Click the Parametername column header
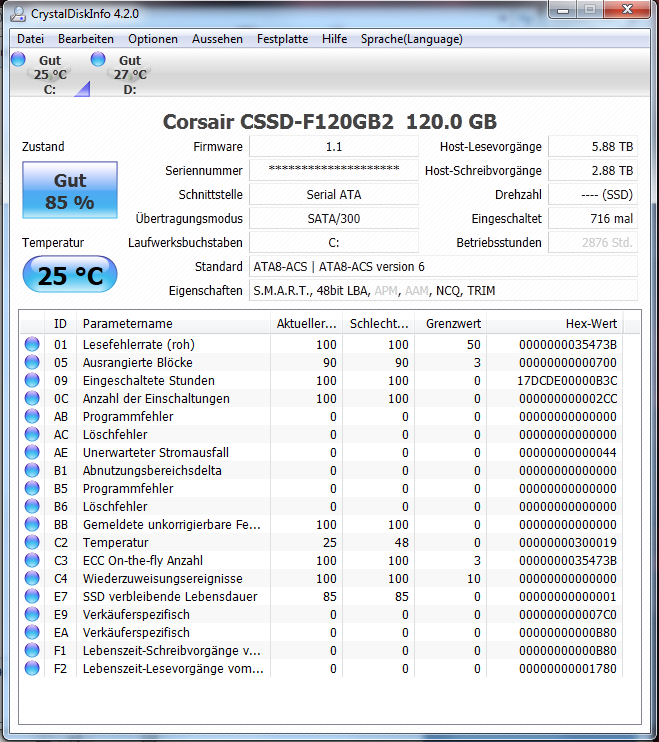The width and height of the screenshot is (659, 742). [x=173, y=323]
